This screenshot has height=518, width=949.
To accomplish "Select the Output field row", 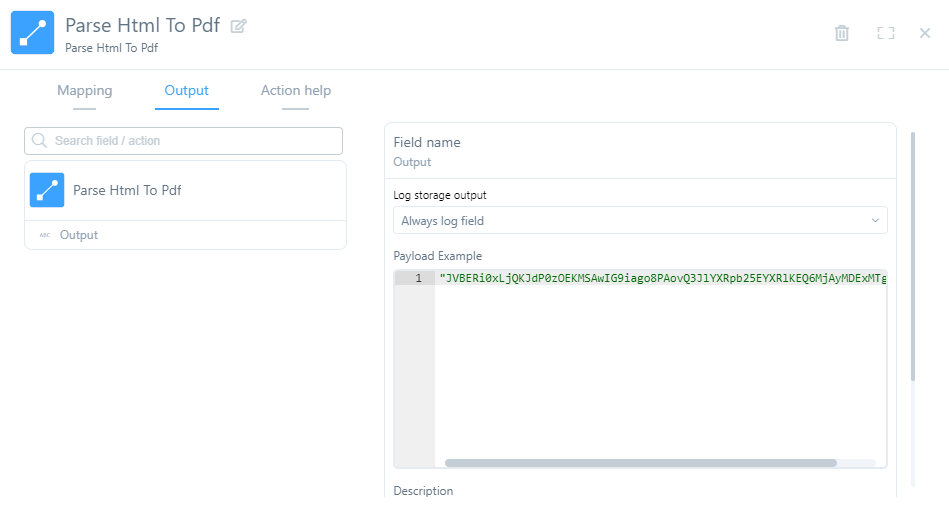I will (x=185, y=235).
